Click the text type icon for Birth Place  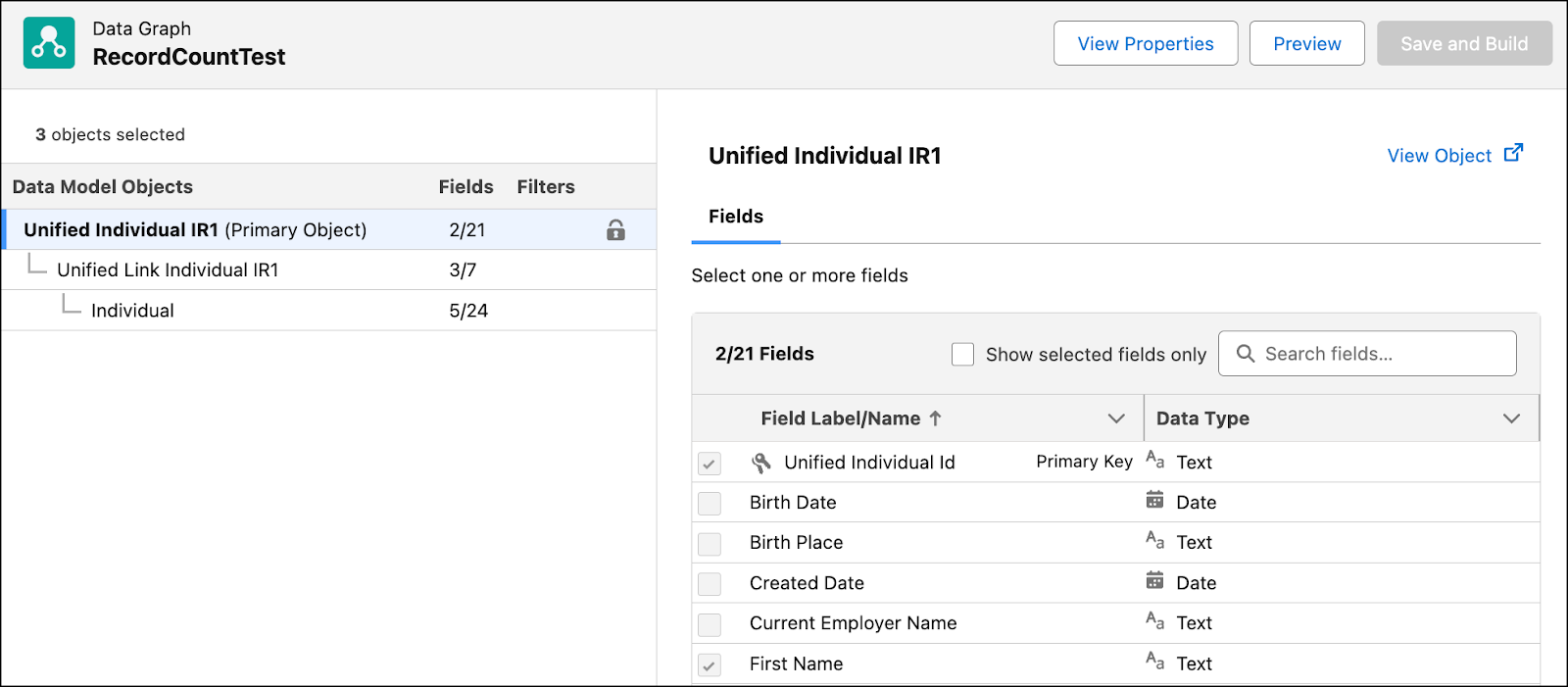pos(1154,541)
